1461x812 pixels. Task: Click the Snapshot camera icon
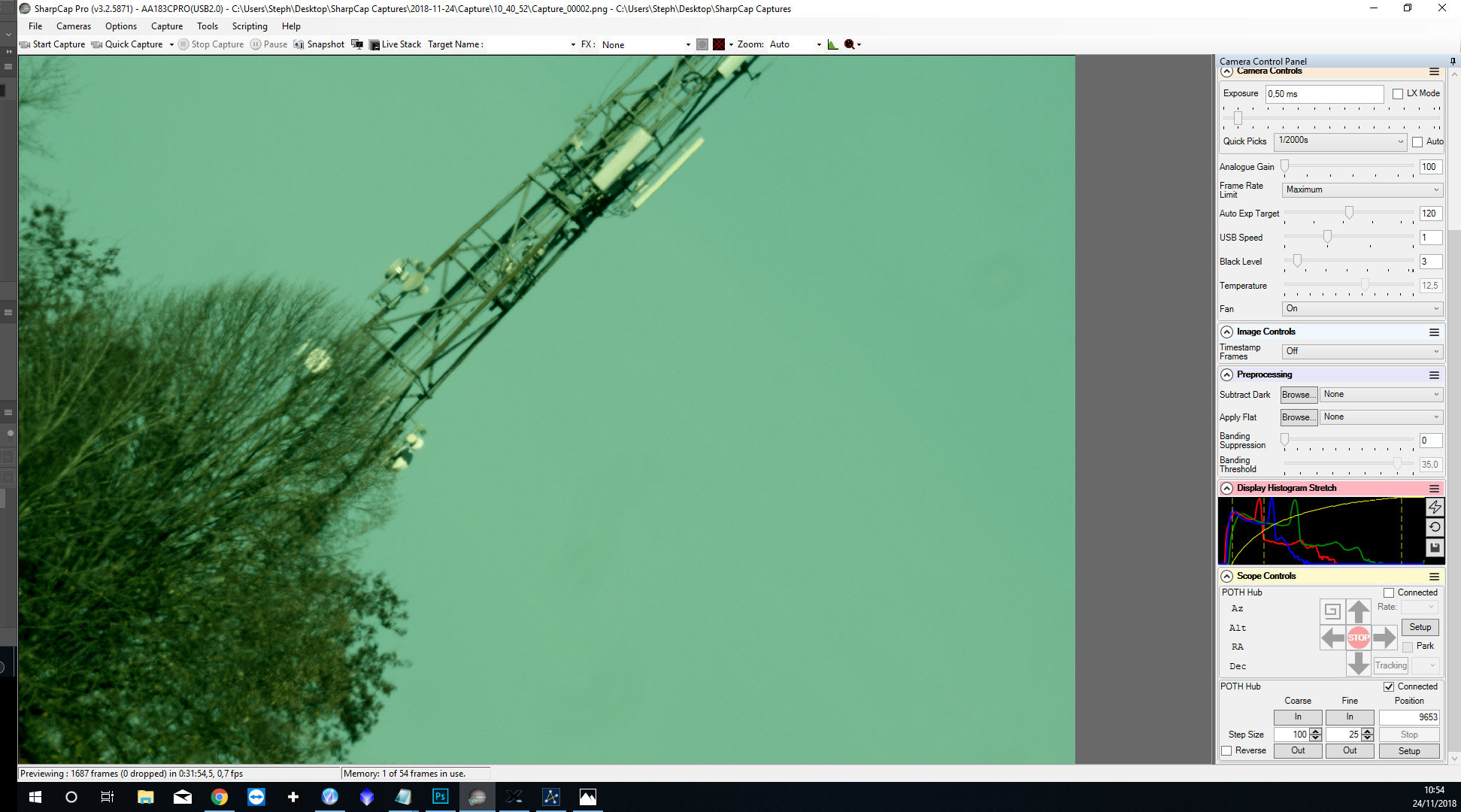[299, 44]
